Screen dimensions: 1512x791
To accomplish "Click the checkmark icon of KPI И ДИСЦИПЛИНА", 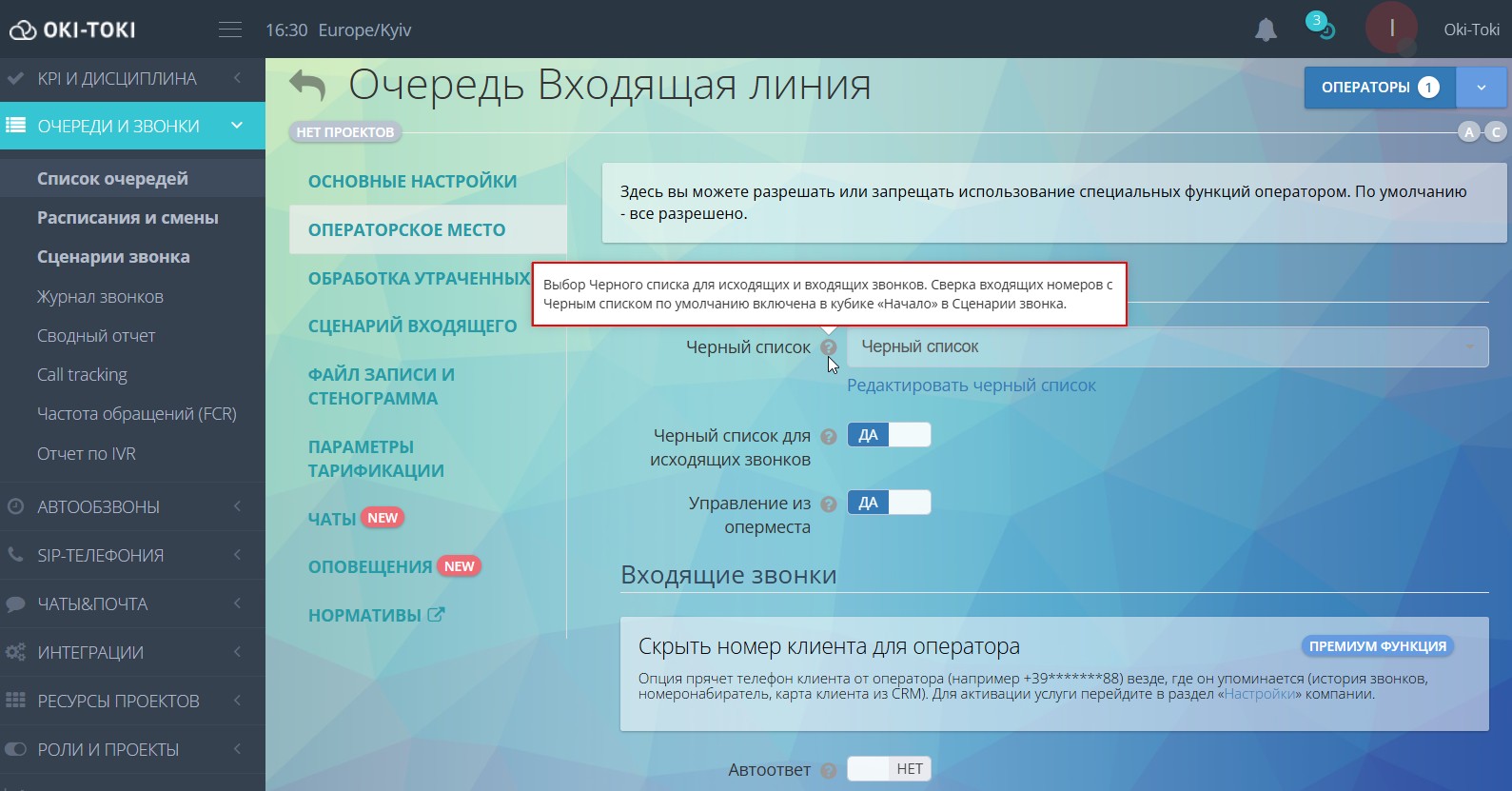I will [15, 78].
